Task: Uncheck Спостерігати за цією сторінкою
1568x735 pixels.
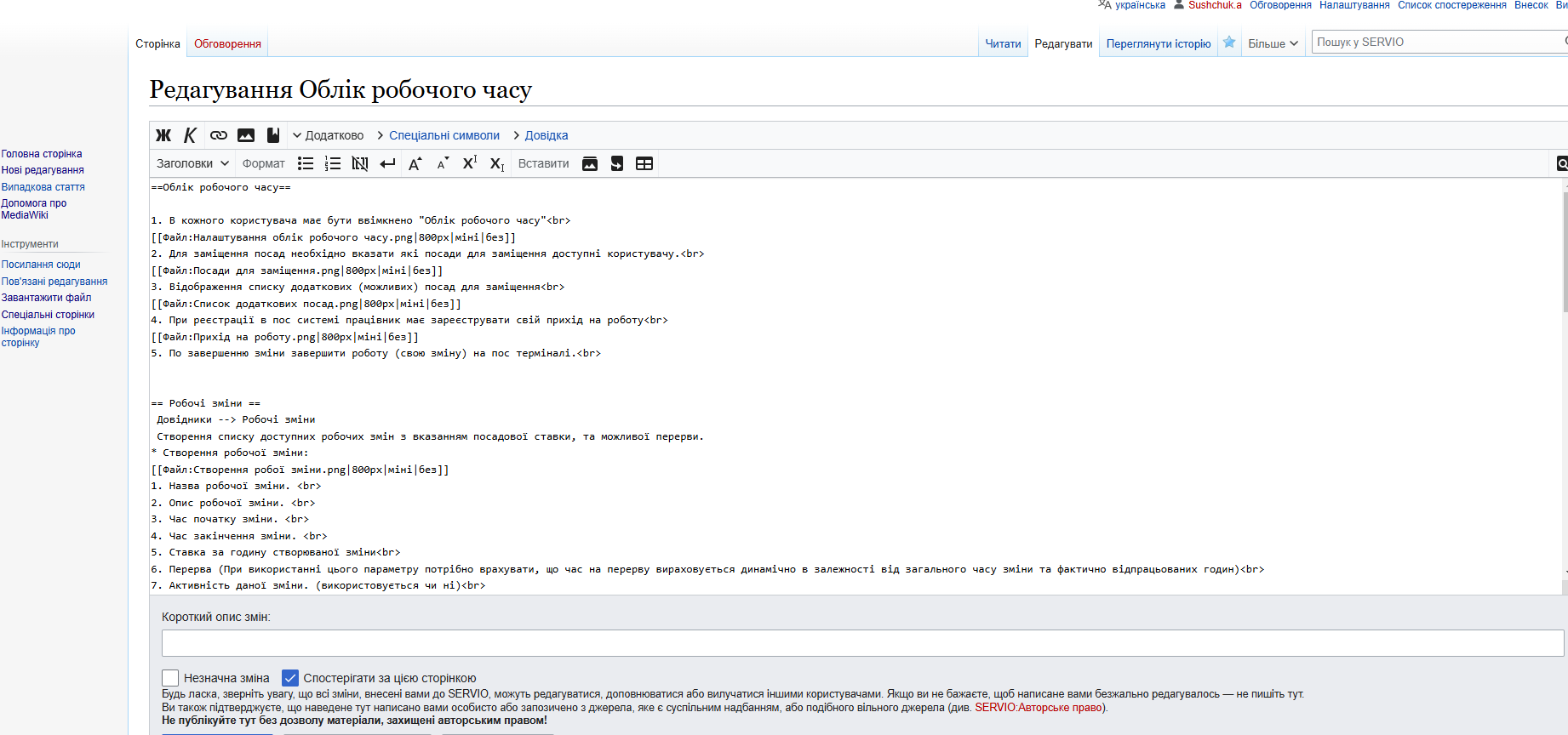Action: [x=290, y=678]
